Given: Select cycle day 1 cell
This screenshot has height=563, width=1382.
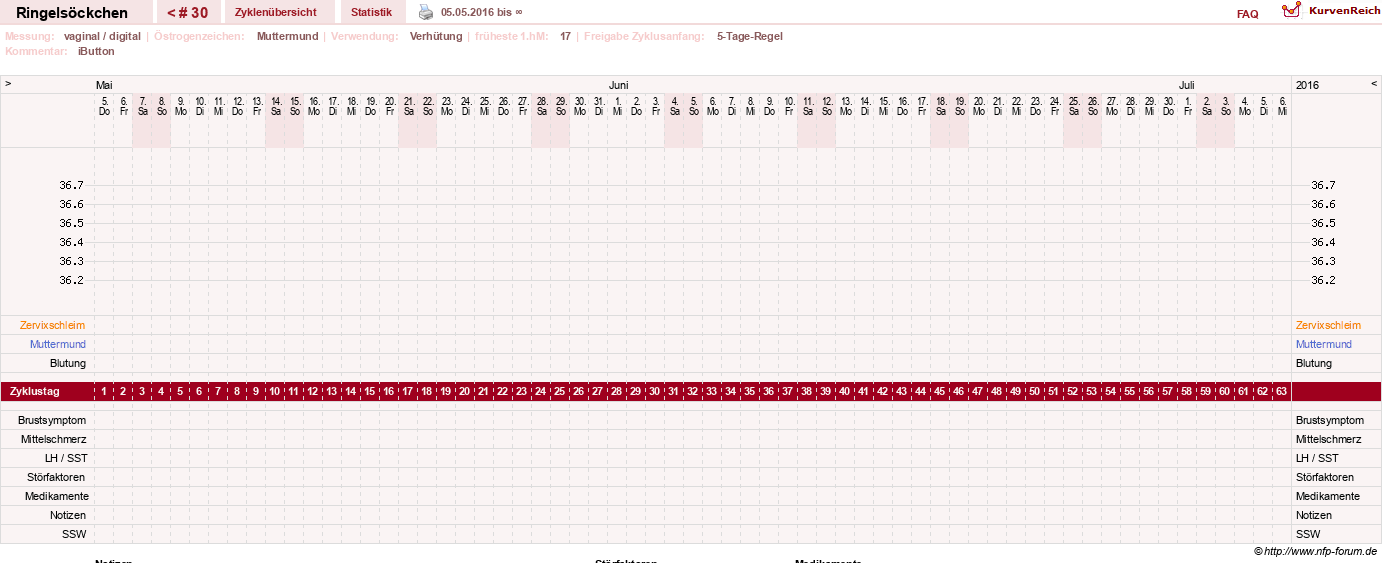Looking at the screenshot, I should point(104,391).
